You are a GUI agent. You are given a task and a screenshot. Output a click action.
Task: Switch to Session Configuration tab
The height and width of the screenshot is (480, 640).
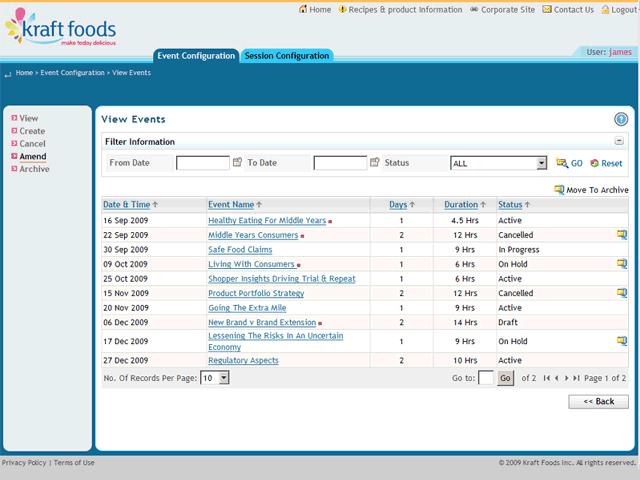click(287, 56)
